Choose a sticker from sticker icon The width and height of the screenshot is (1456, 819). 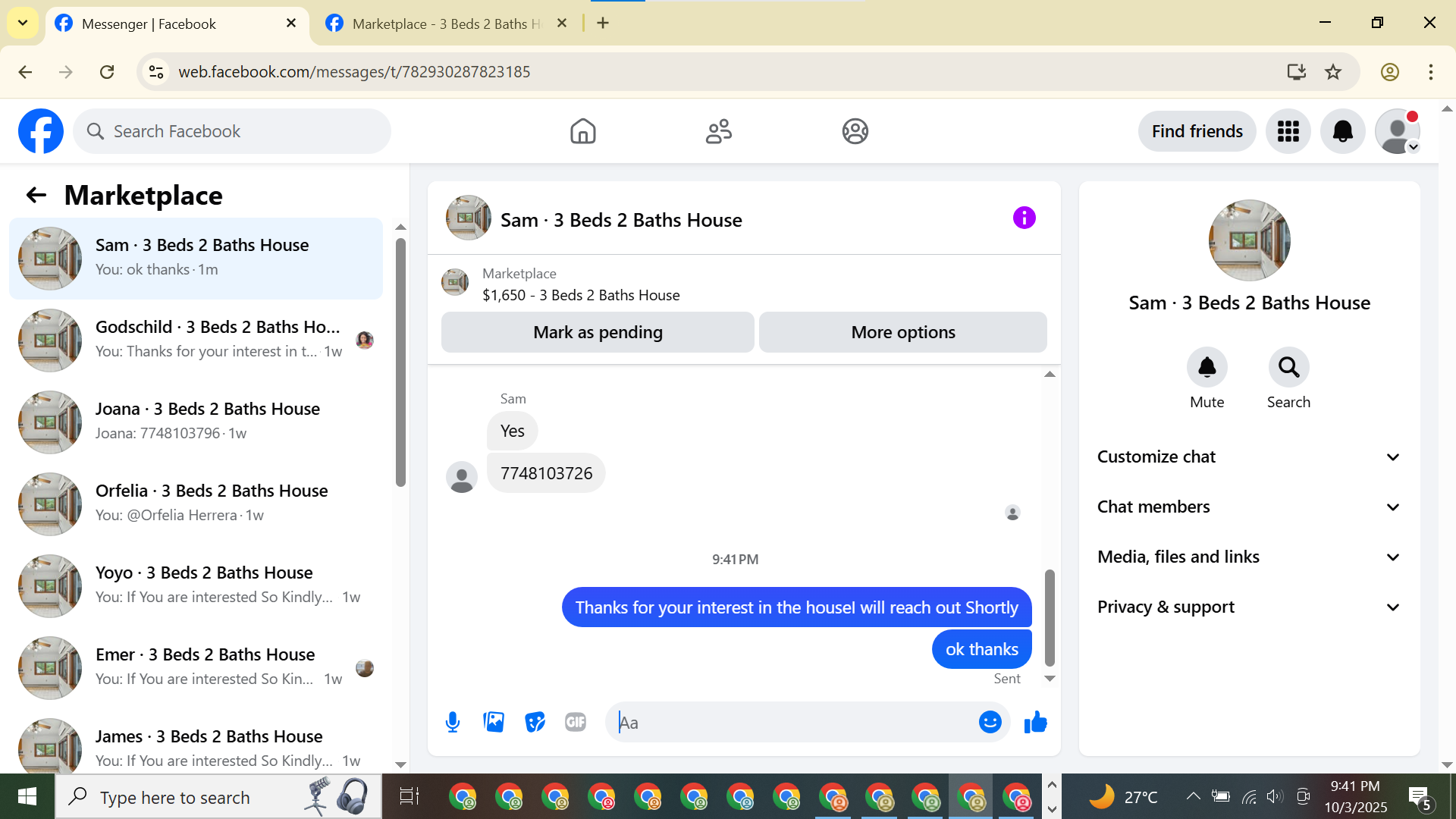535,723
